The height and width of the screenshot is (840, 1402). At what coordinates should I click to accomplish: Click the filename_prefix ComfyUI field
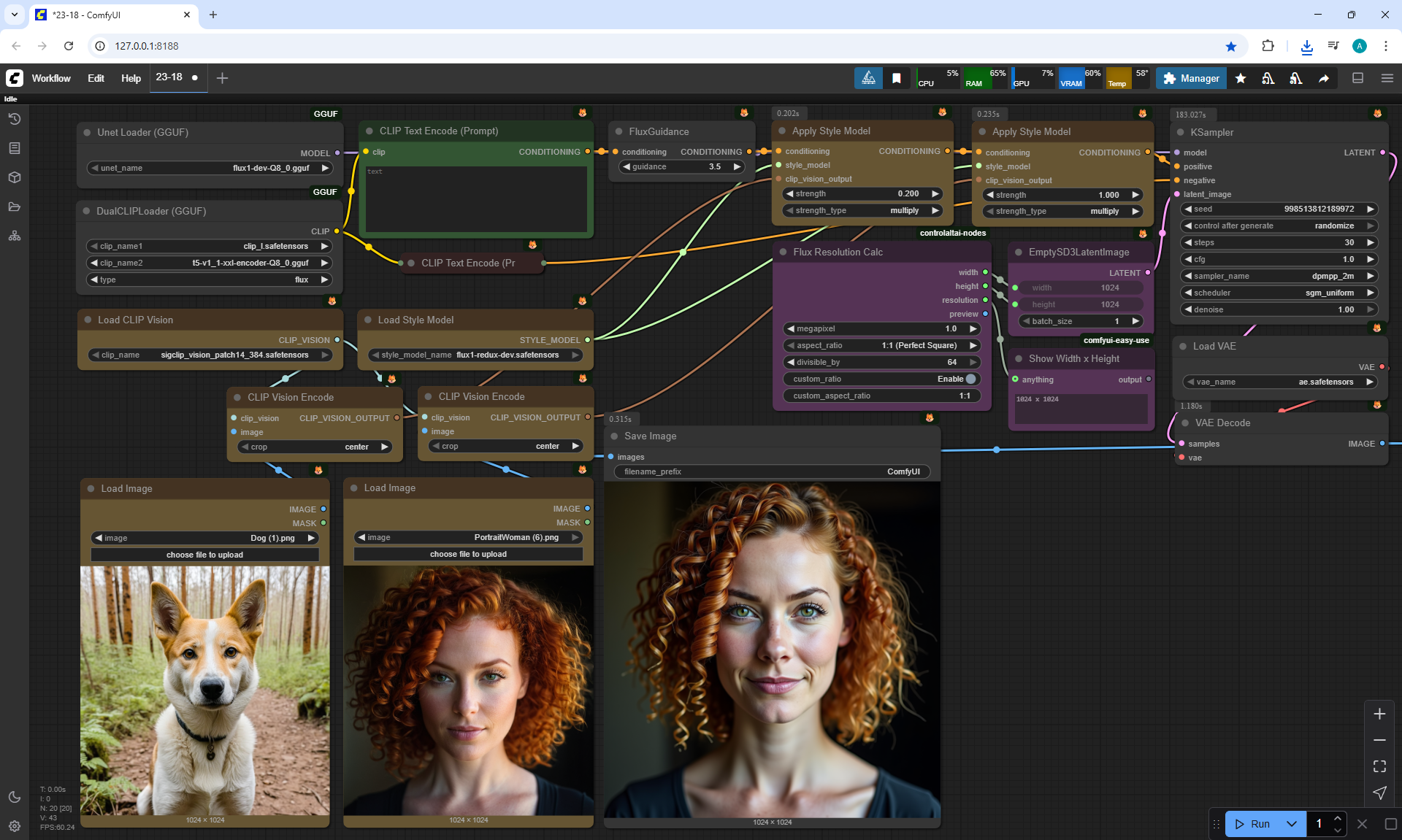click(x=772, y=471)
